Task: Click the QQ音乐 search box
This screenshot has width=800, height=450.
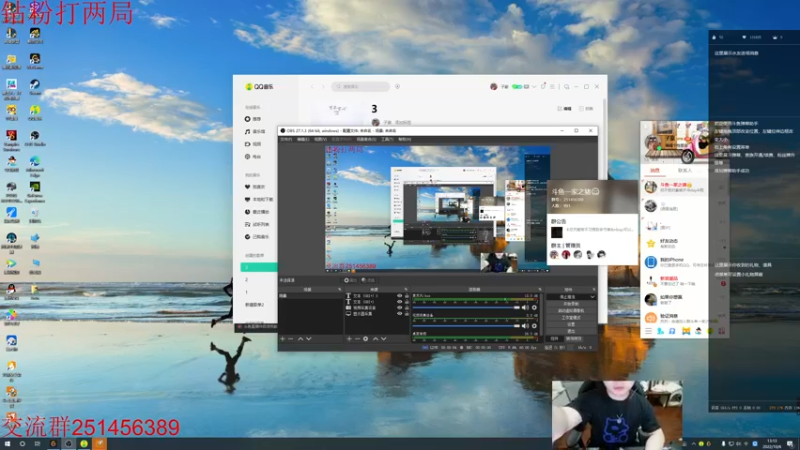Action: pos(360,86)
